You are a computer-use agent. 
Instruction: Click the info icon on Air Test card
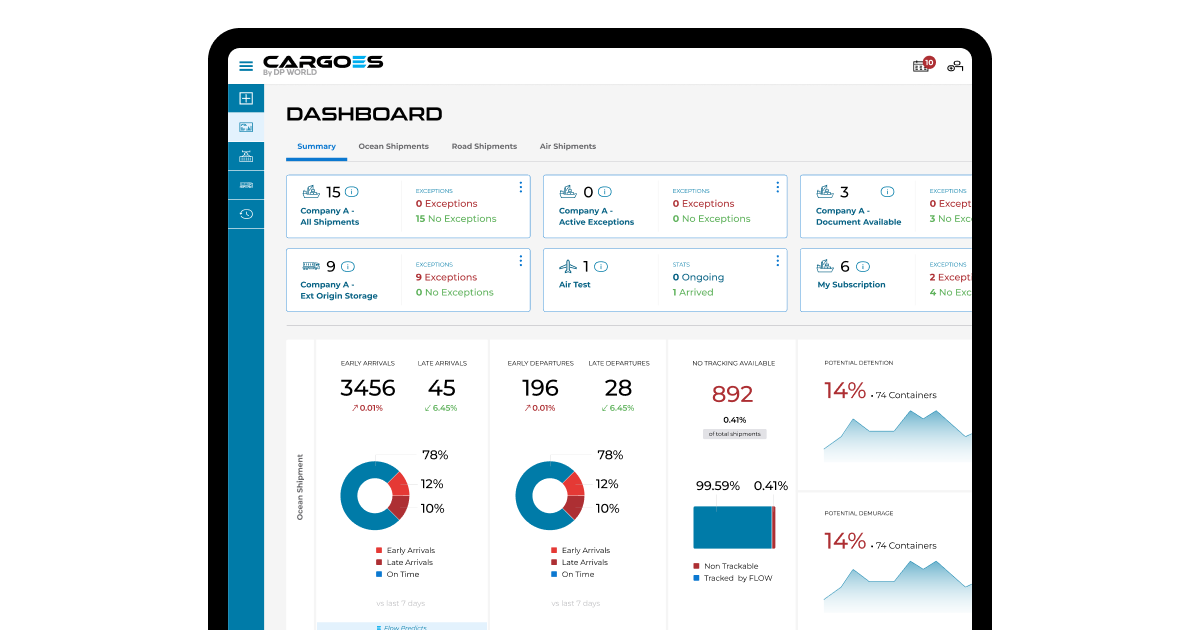pyautogui.click(x=603, y=267)
